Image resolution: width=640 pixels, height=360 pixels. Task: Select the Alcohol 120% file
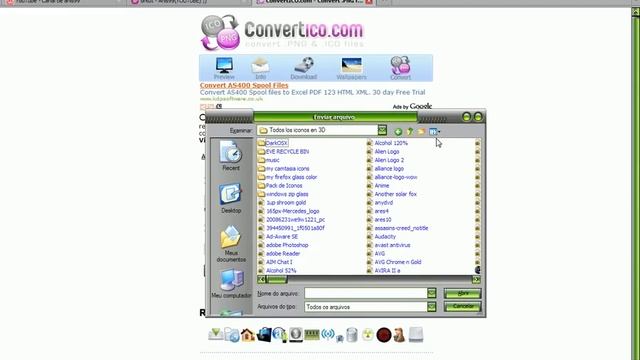point(387,143)
